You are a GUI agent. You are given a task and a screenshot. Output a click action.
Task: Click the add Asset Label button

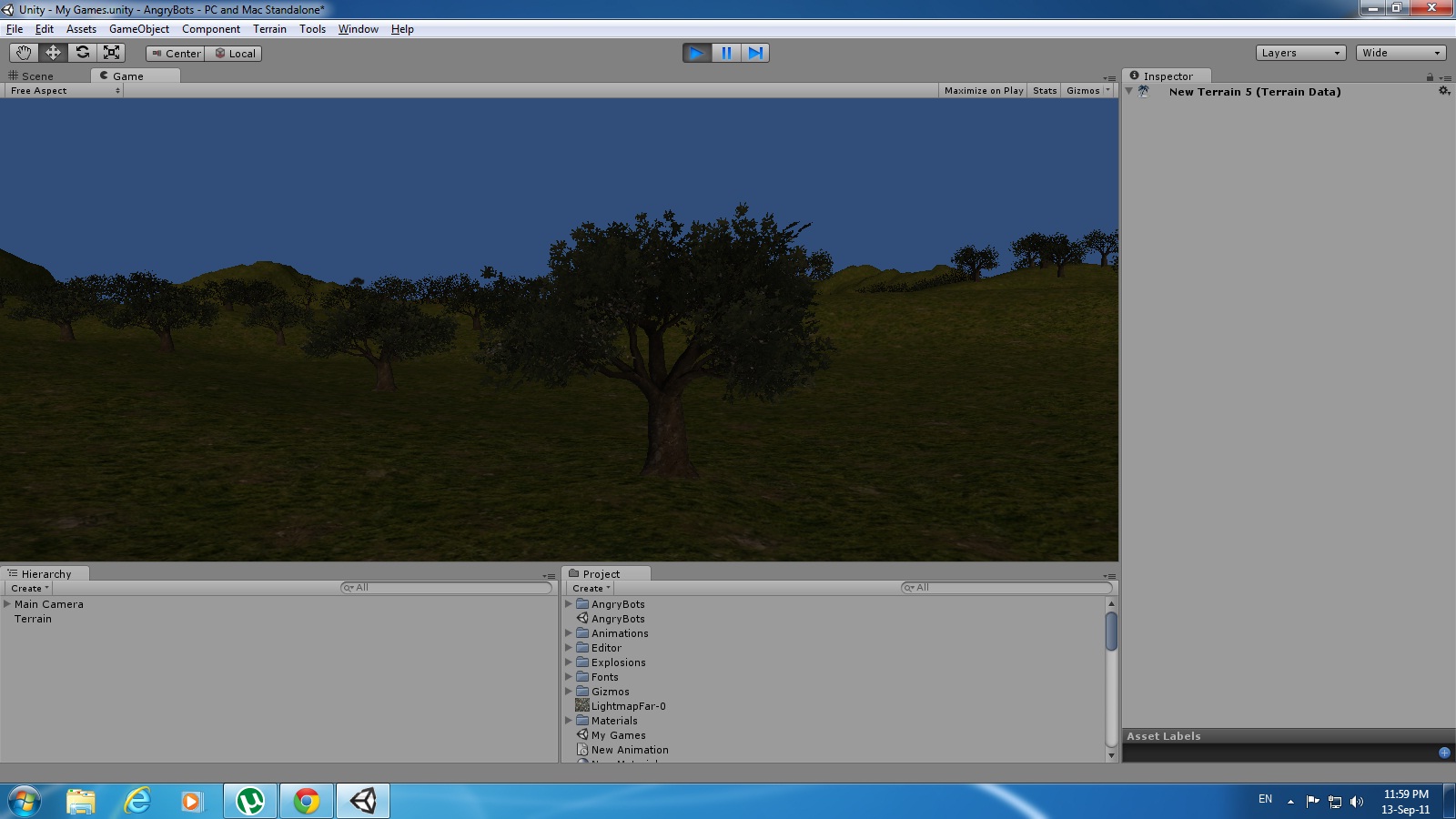tap(1444, 753)
